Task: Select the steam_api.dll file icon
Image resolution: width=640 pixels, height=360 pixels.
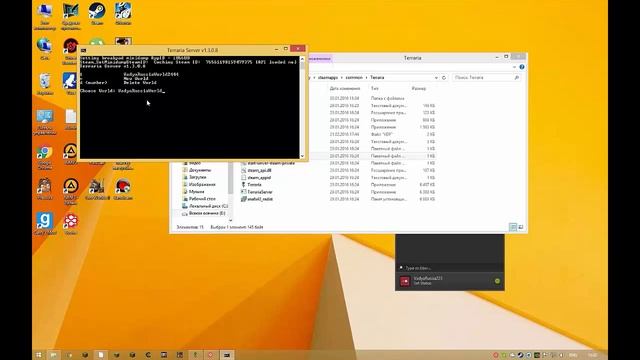Action: point(243,170)
